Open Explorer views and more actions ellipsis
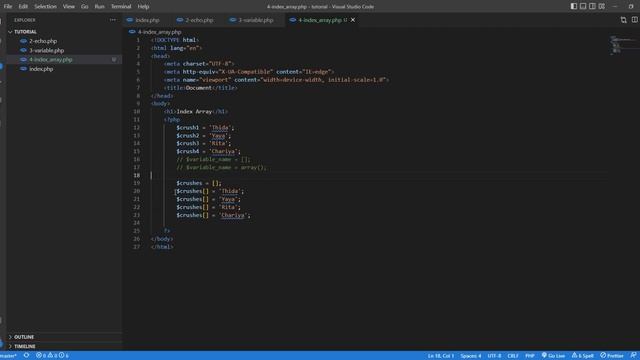The height and width of the screenshot is (360, 640). [113, 20]
